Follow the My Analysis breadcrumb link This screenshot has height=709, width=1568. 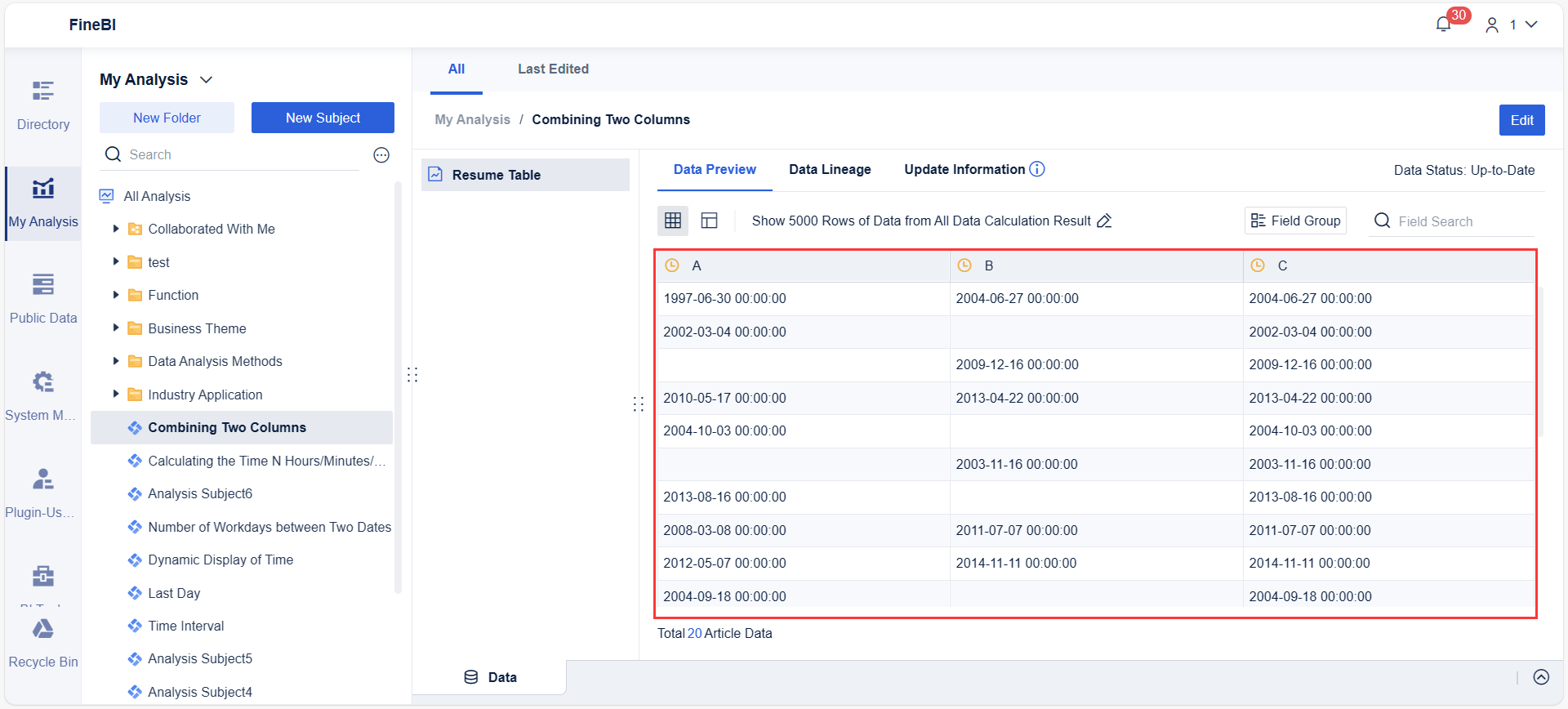(472, 119)
